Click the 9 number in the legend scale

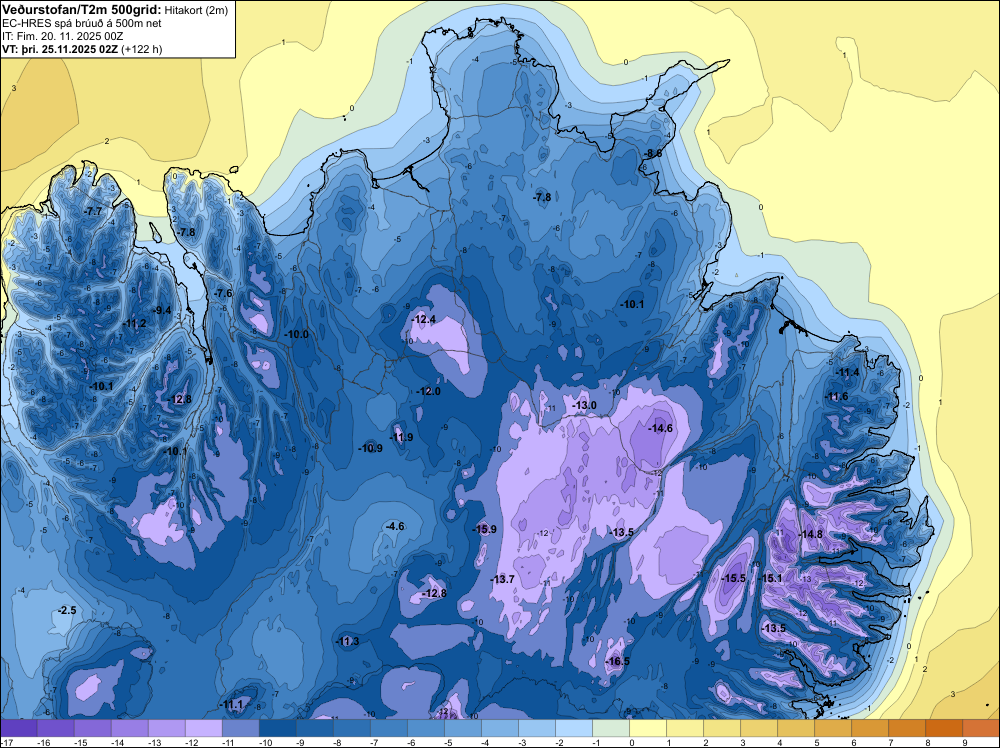965,742
